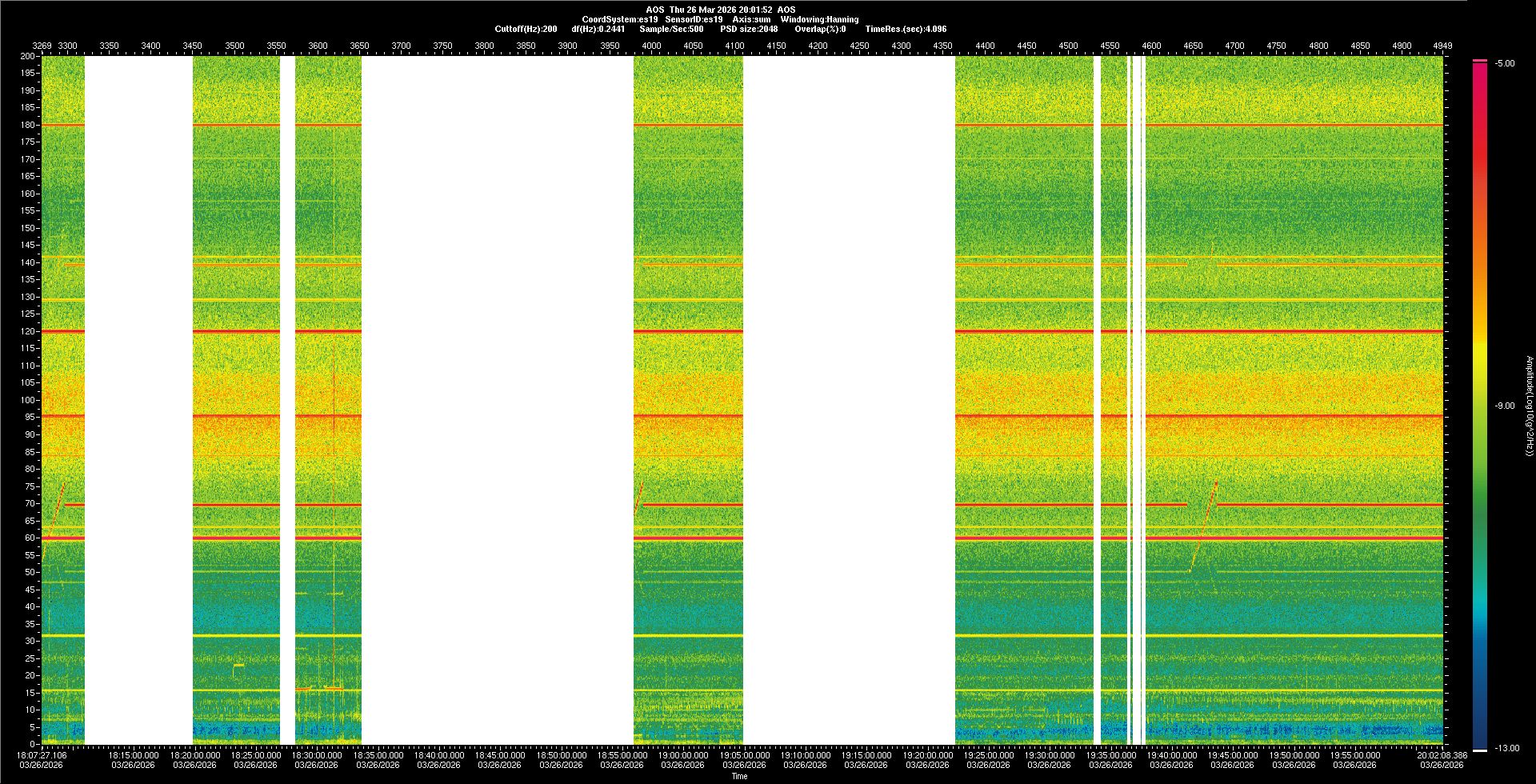Click the Overlap(%):0 parameter

click(820, 29)
